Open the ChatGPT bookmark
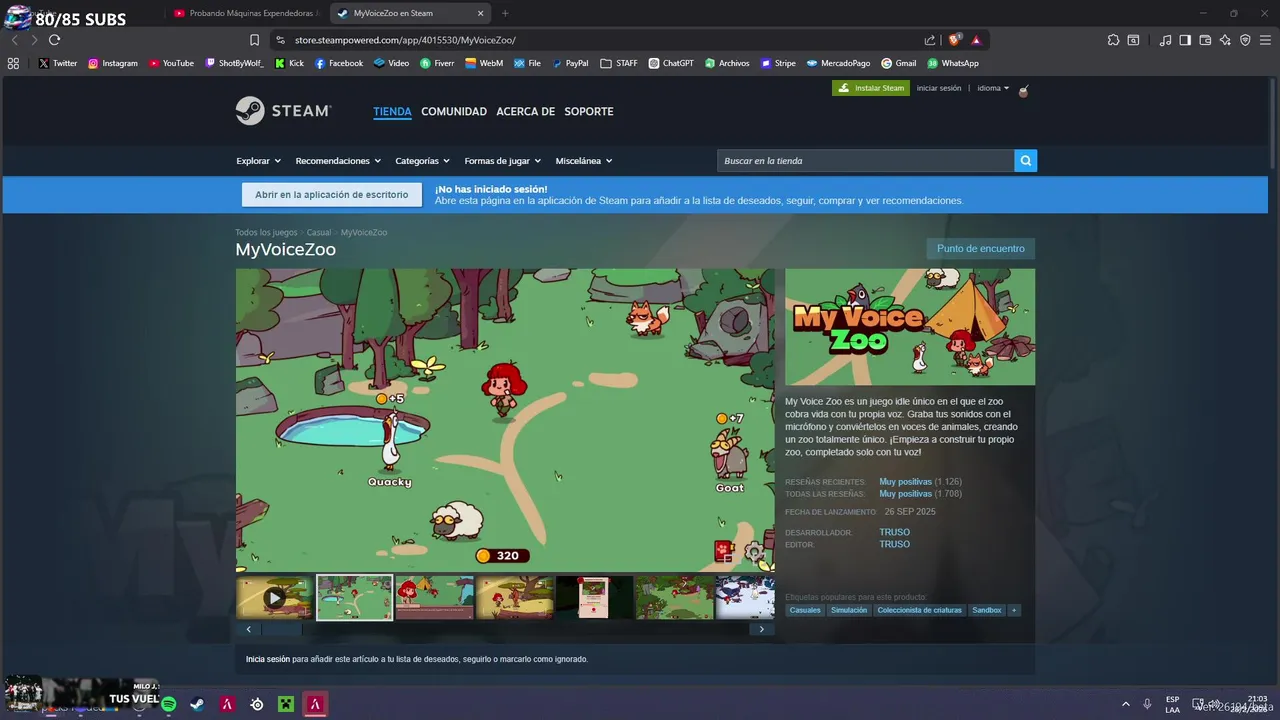The image size is (1280, 720). [x=671, y=63]
